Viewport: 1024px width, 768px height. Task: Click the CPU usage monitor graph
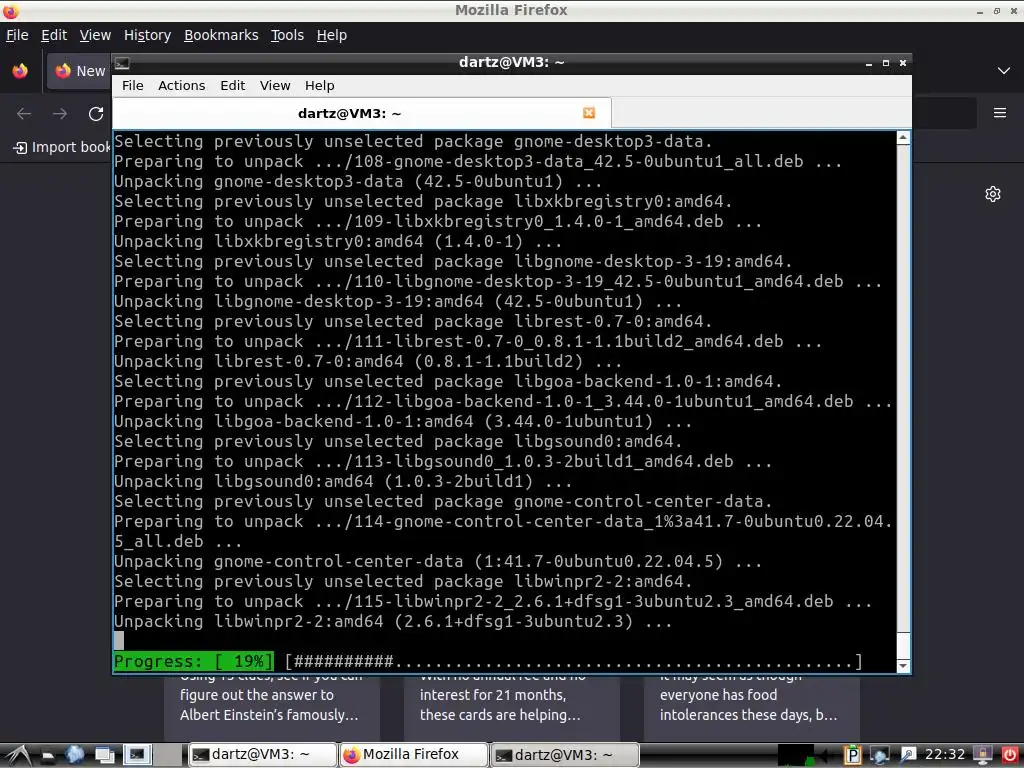tap(795, 755)
